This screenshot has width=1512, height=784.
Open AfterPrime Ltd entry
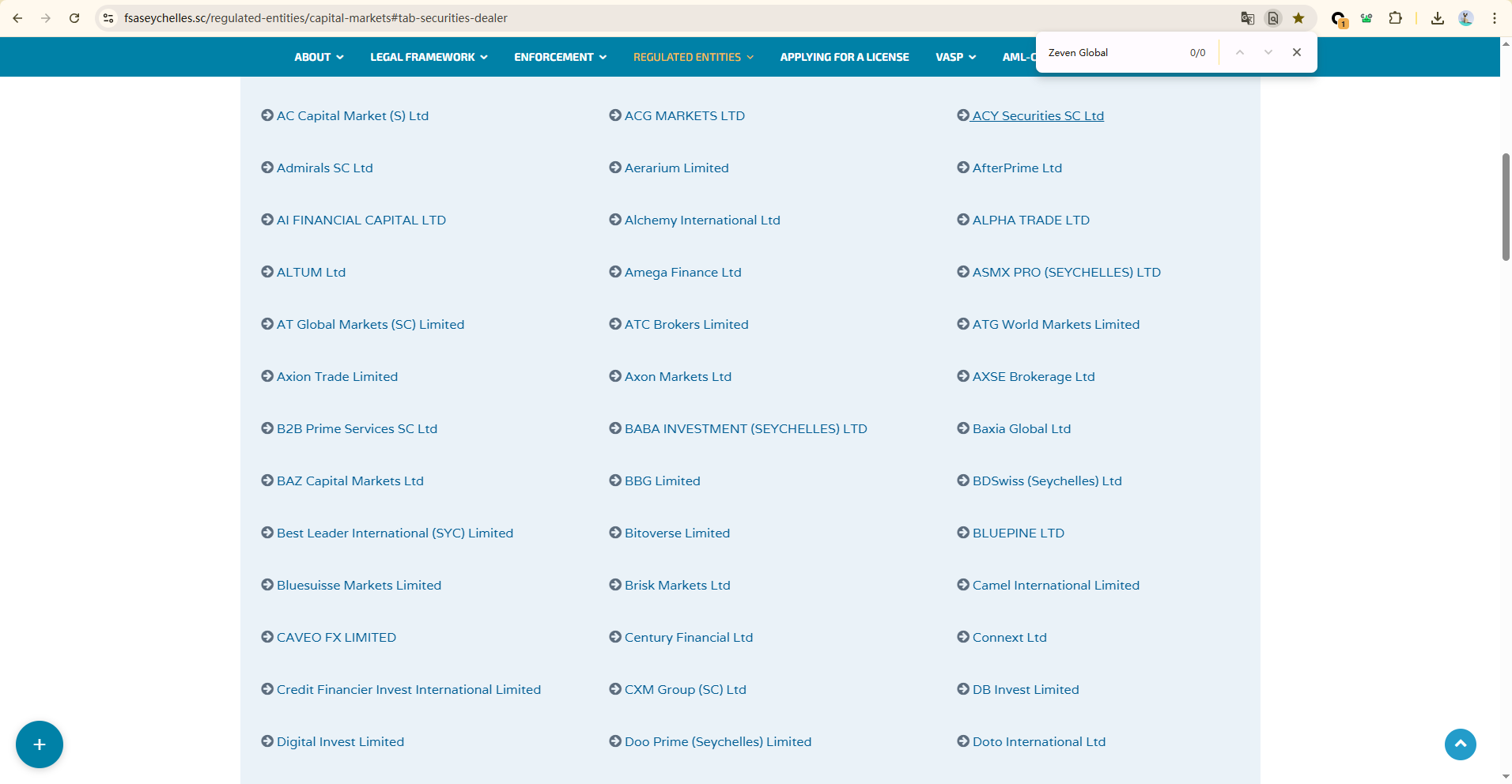(x=1018, y=168)
